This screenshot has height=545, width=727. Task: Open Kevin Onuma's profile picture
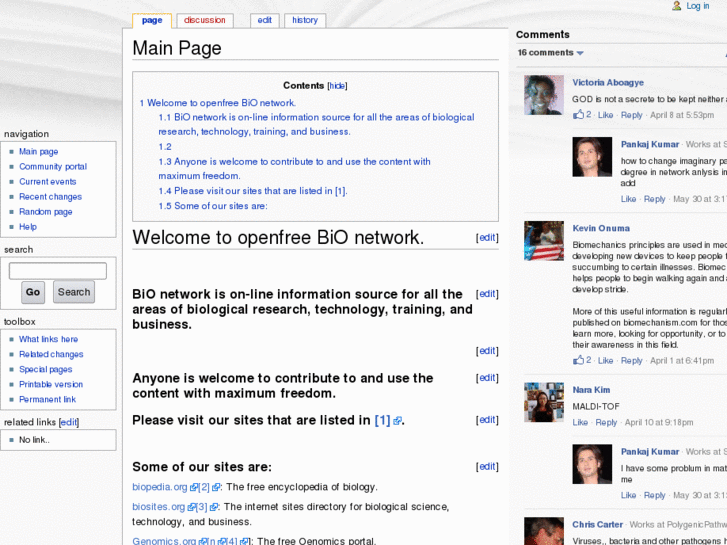[544, 241]
